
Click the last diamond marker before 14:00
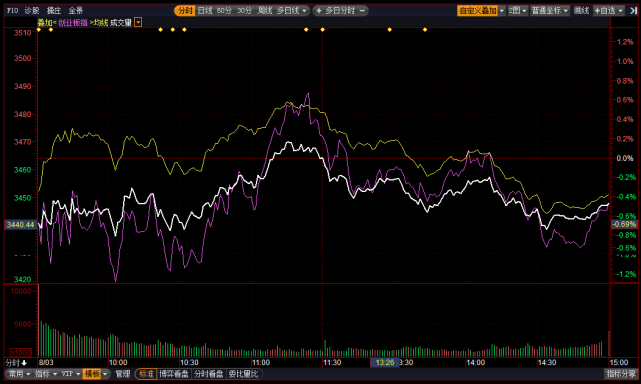(425, 29)
